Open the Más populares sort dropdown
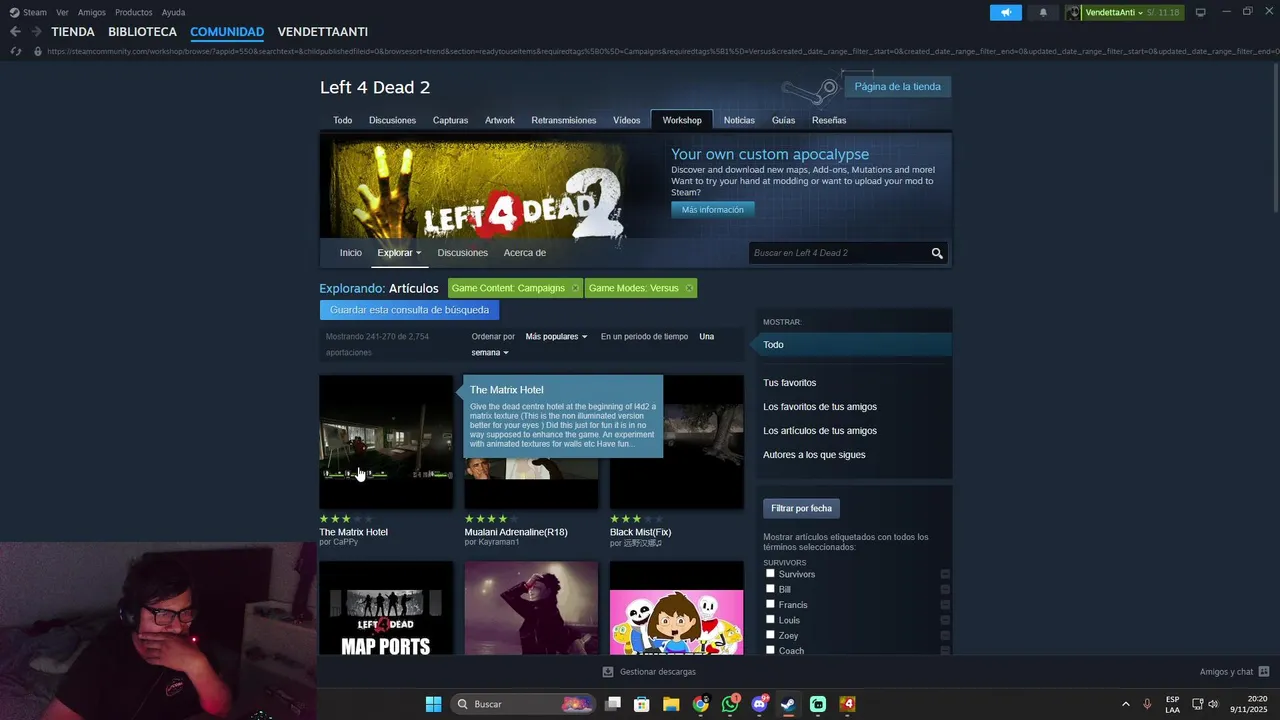This screenshot has height=720, width=1280. (x=556, y=337)
